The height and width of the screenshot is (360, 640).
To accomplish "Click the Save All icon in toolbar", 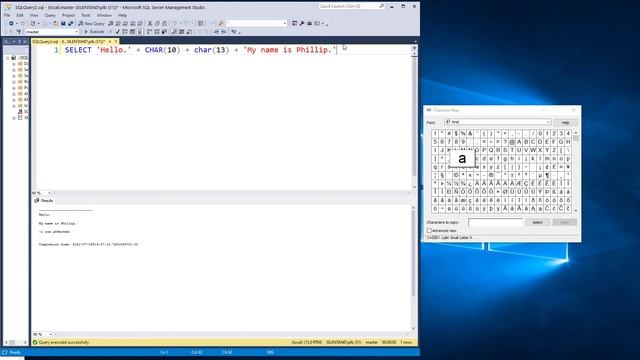I will coord(70,23).
